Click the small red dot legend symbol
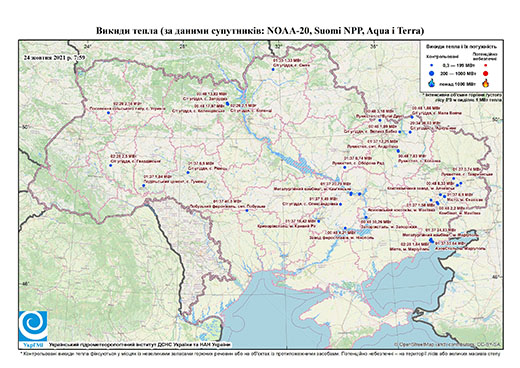 [x=485, y=66]
